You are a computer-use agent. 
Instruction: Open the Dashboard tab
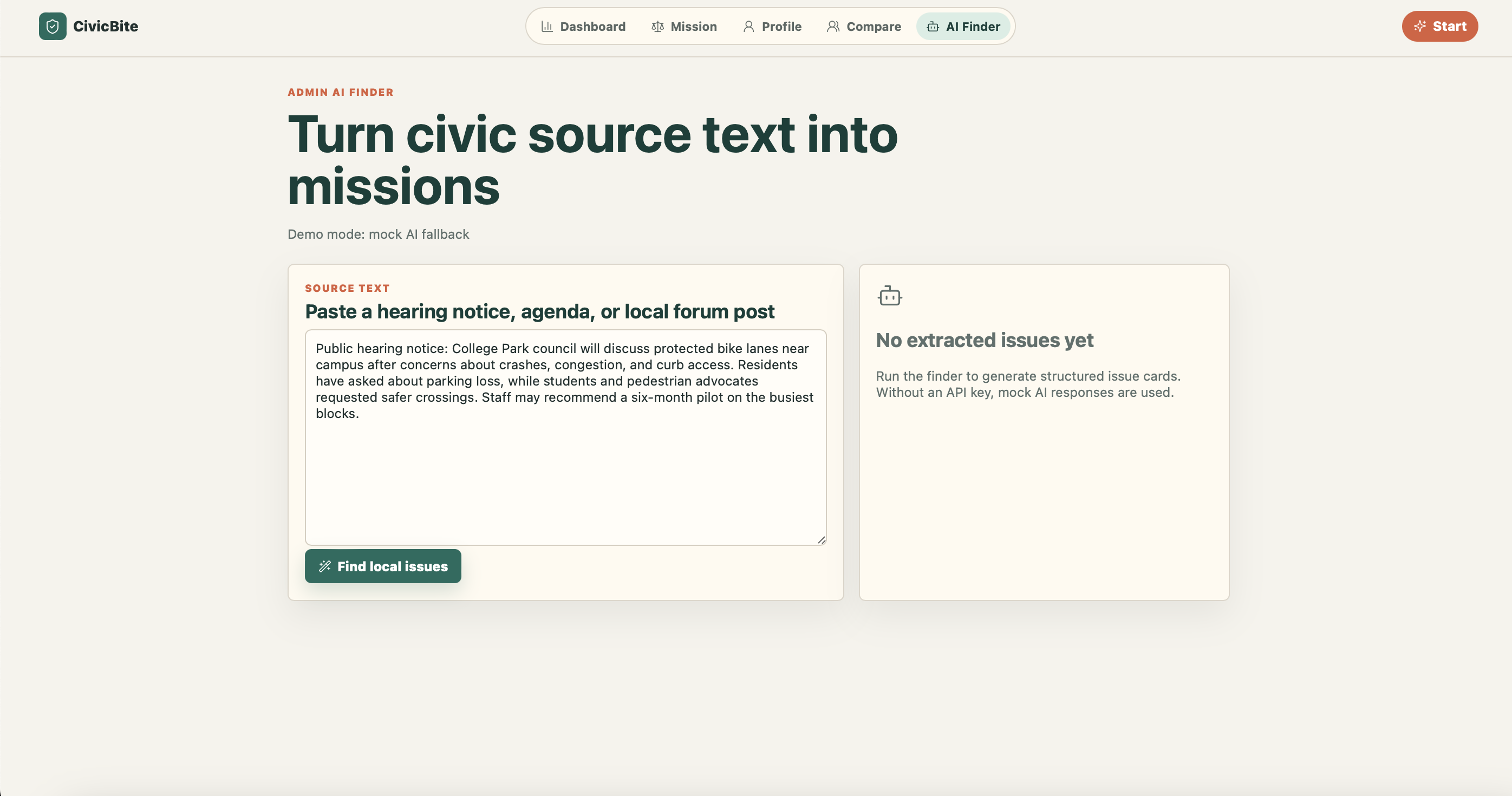pos(592,27)
